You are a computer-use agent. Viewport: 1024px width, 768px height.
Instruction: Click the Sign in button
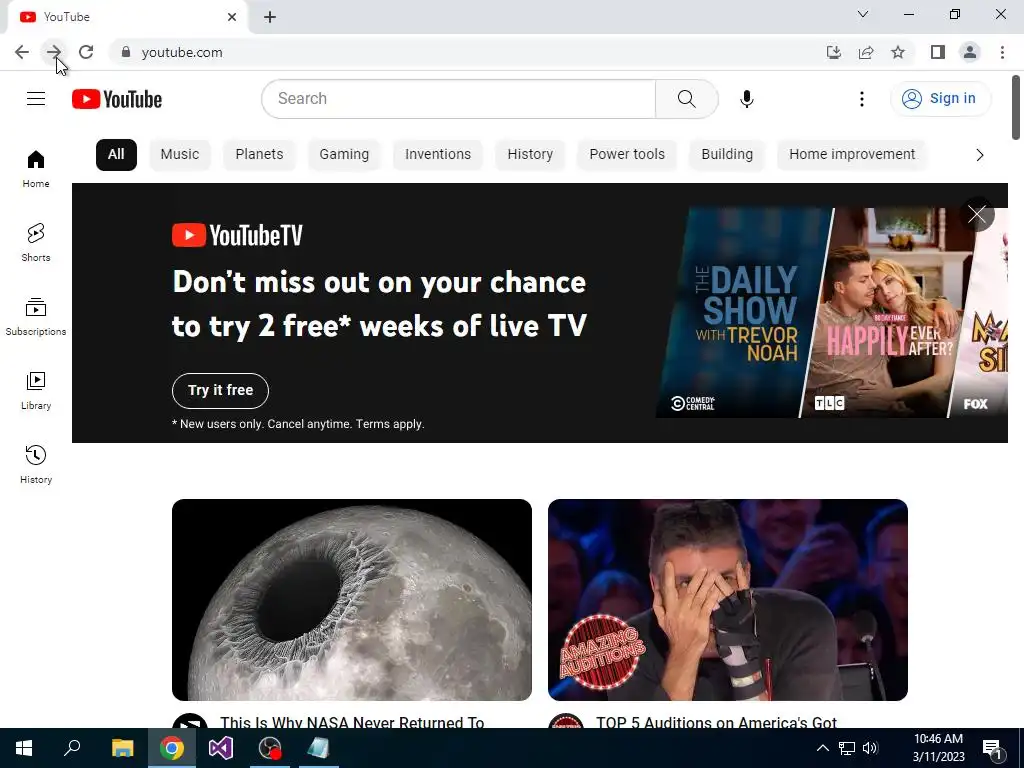(x=940, y=99)
